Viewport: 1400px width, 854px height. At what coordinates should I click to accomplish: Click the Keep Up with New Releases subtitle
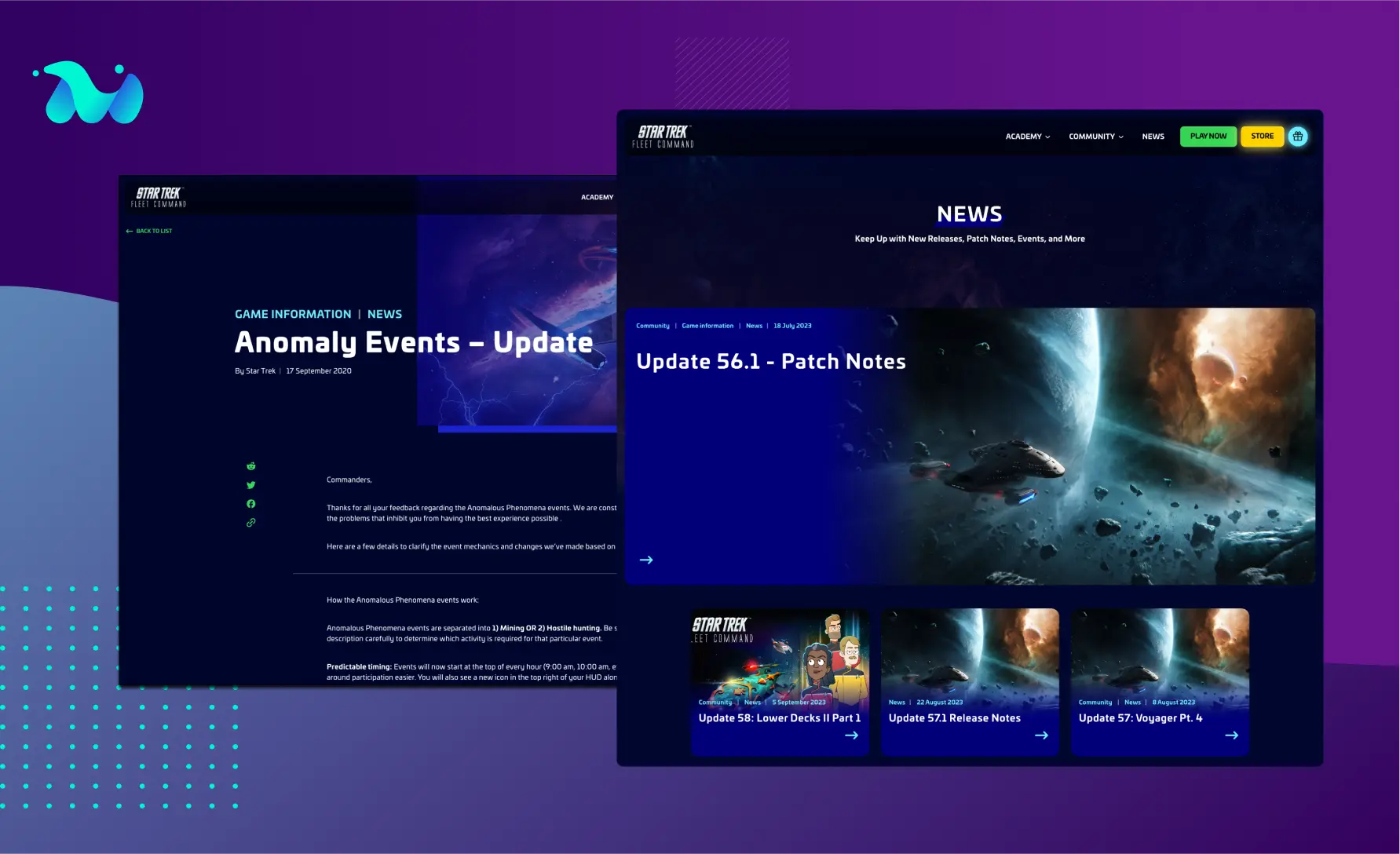(x=970, y=239)
